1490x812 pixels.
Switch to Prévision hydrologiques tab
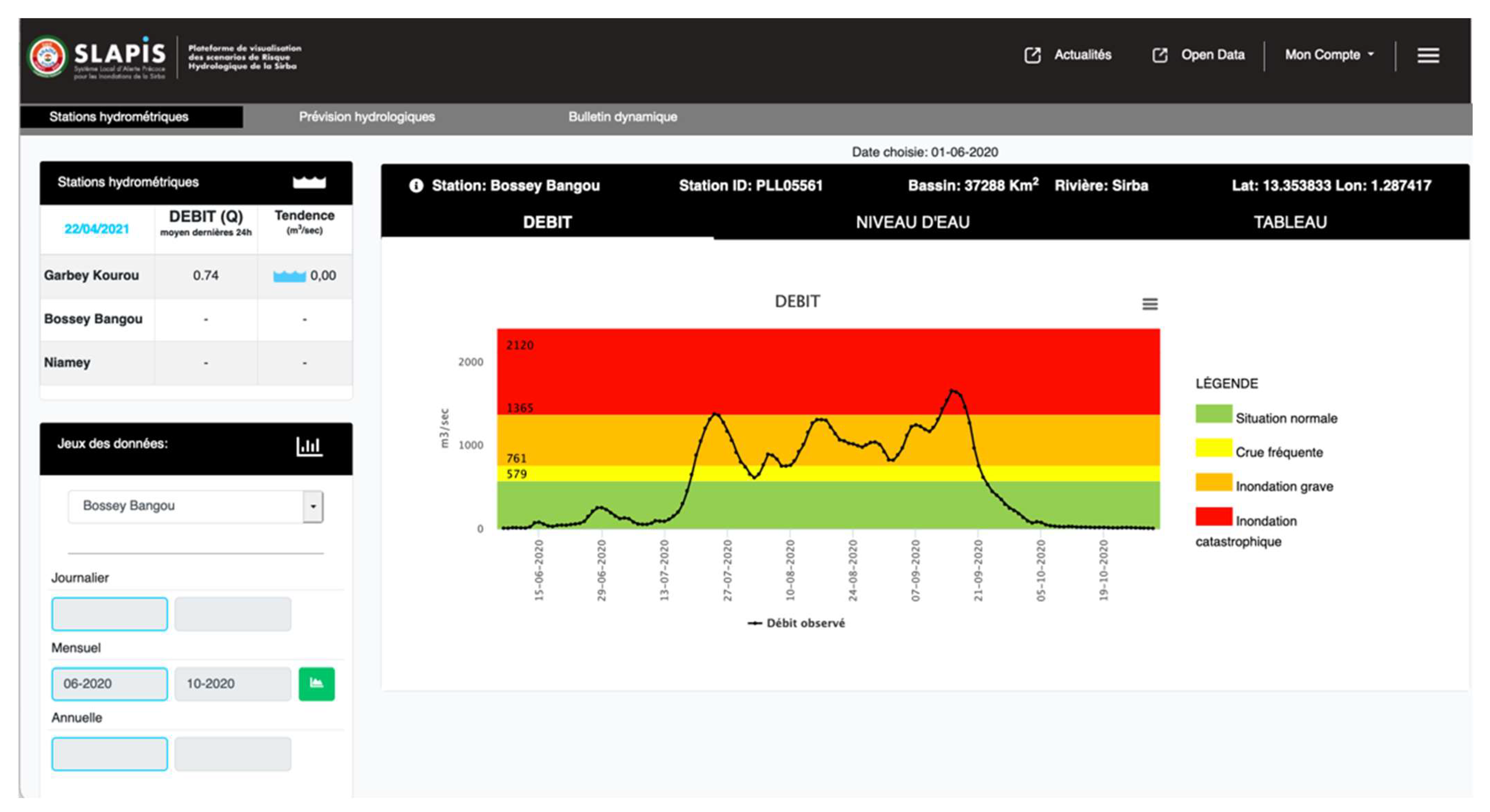pos(367,117)
